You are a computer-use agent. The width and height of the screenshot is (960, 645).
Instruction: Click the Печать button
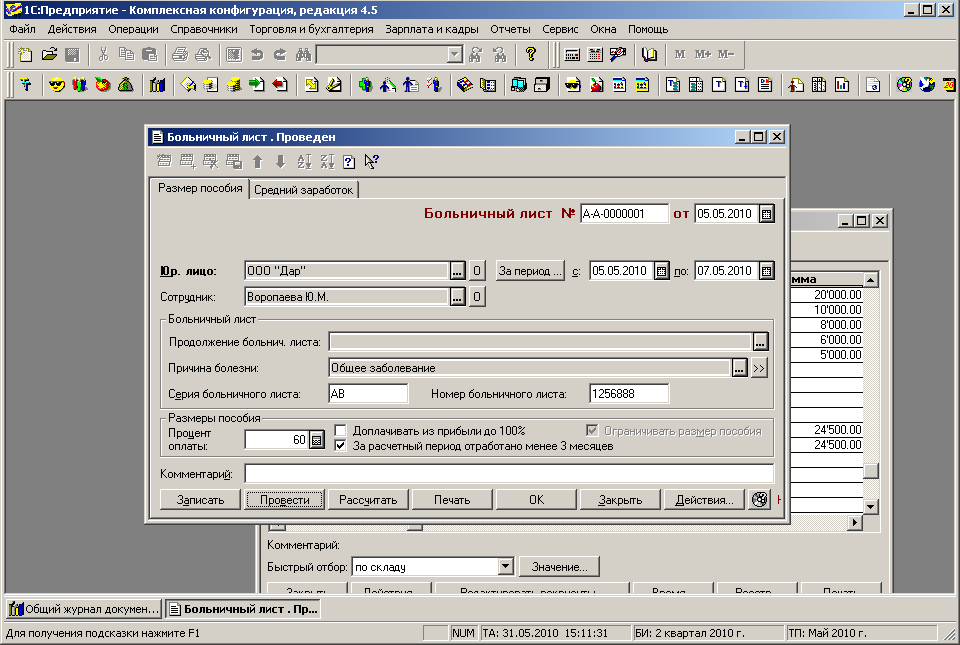click(x=452, y=499)
